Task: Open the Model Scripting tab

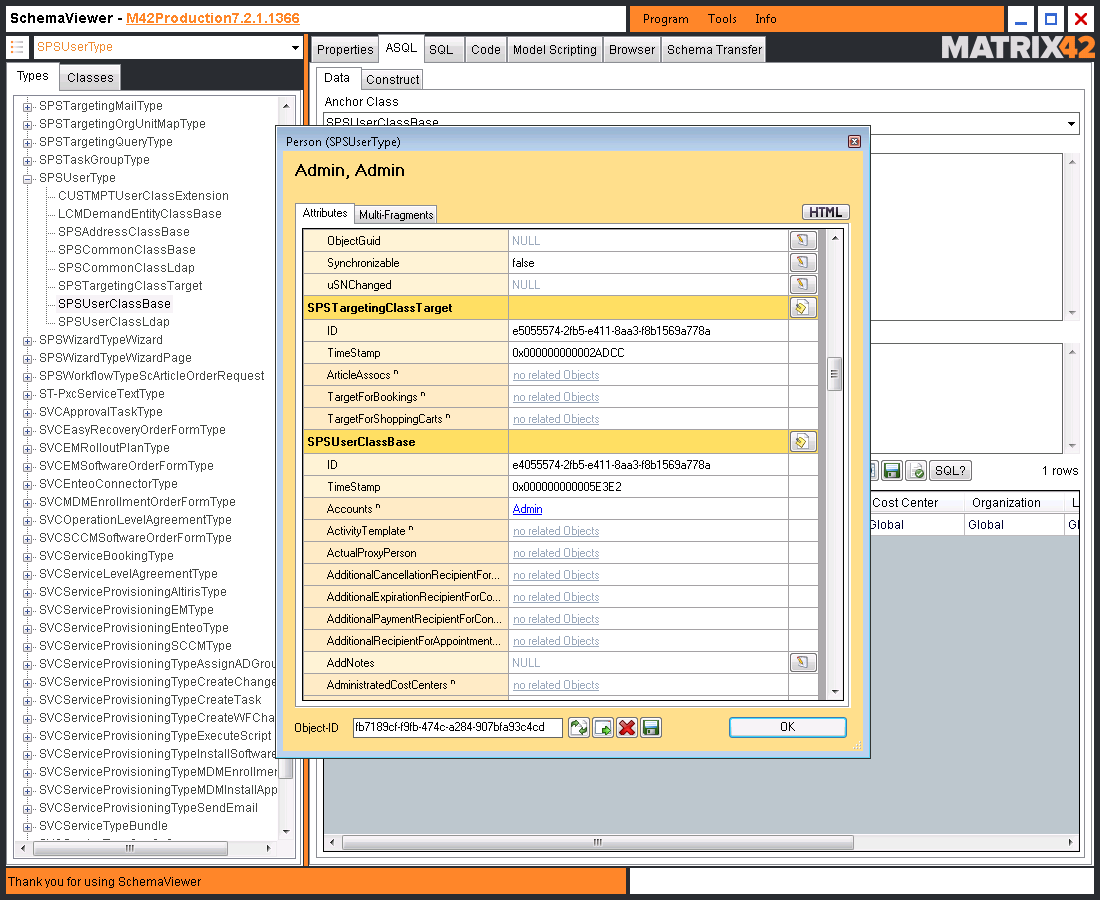Action: coord(554,50)
